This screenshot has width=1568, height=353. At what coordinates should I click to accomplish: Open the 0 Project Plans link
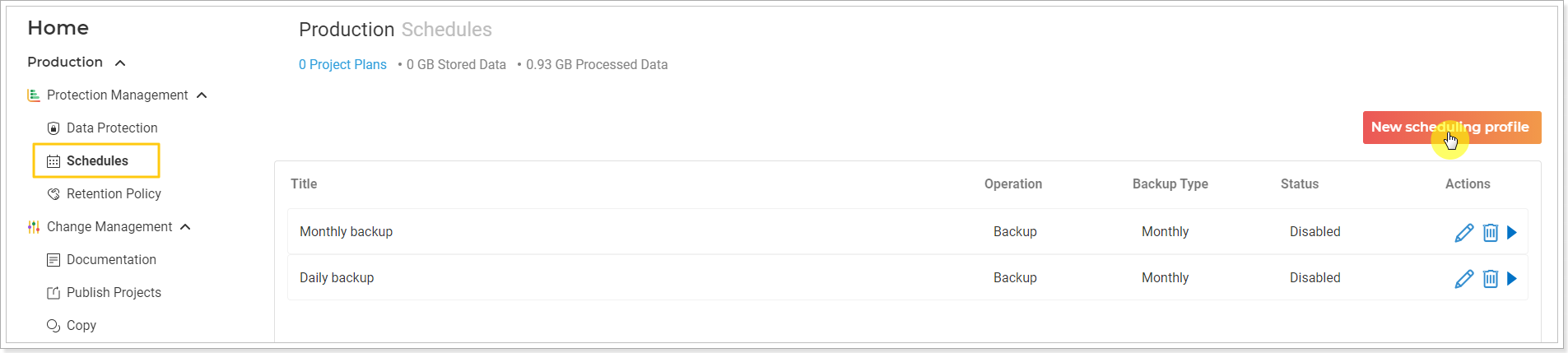342,64
